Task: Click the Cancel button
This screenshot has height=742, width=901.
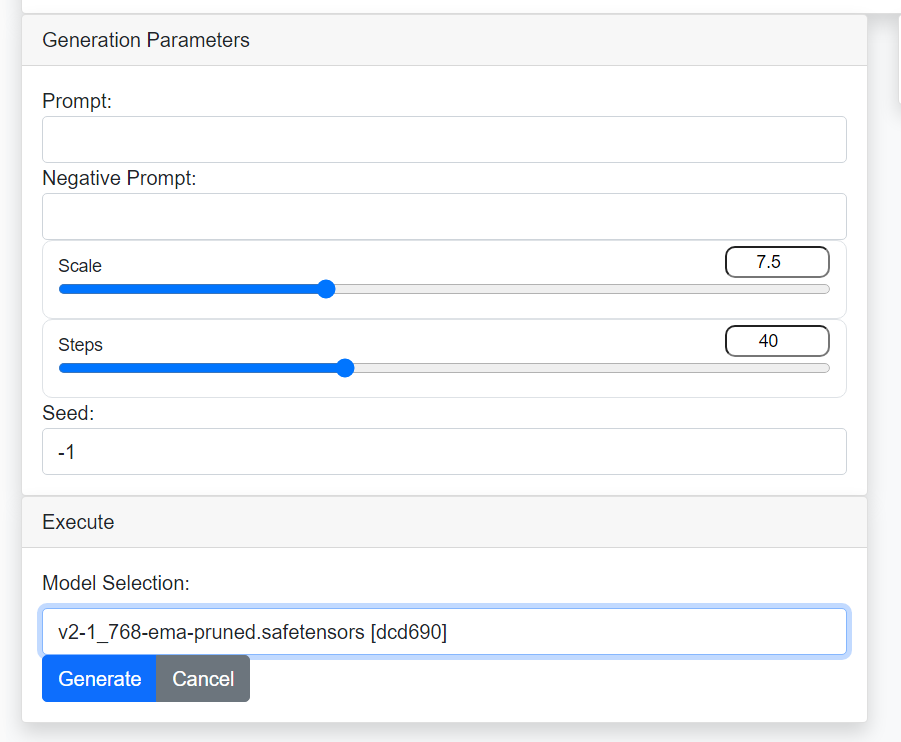Action: point(203,678)
